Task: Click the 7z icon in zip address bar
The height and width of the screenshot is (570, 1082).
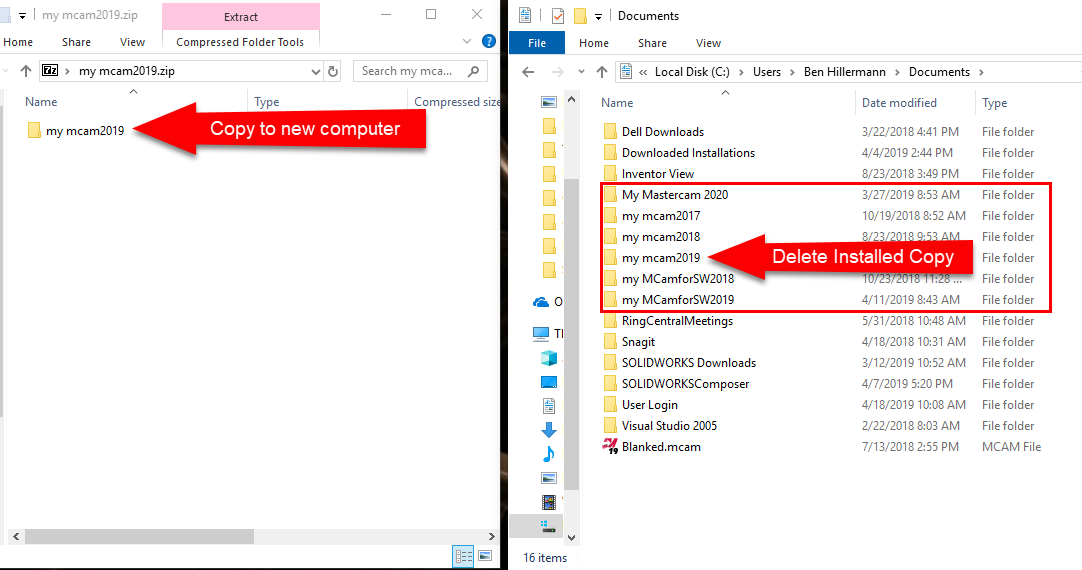Action: pos(50,70)
